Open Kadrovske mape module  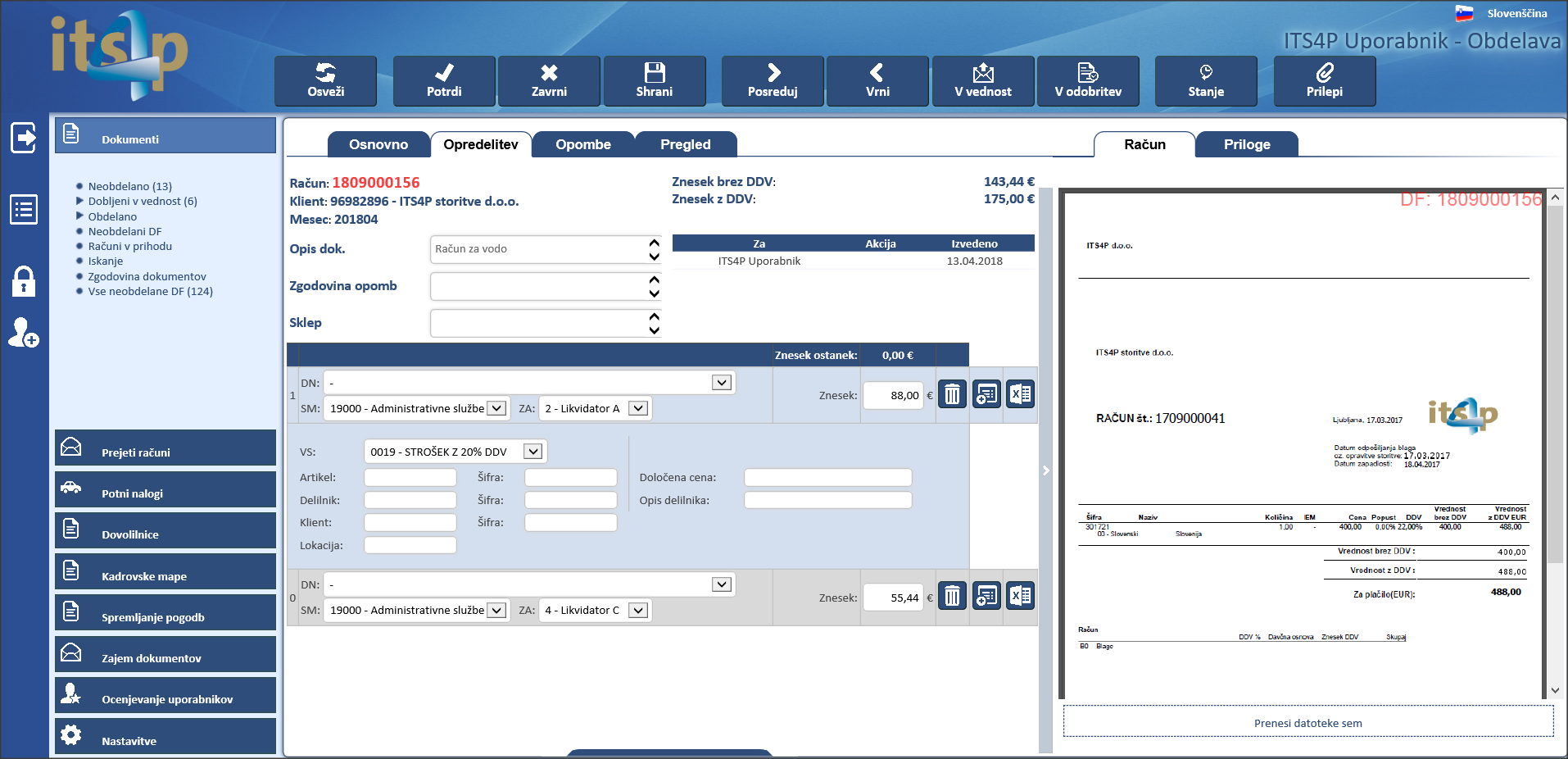click(x=165, y=571)
